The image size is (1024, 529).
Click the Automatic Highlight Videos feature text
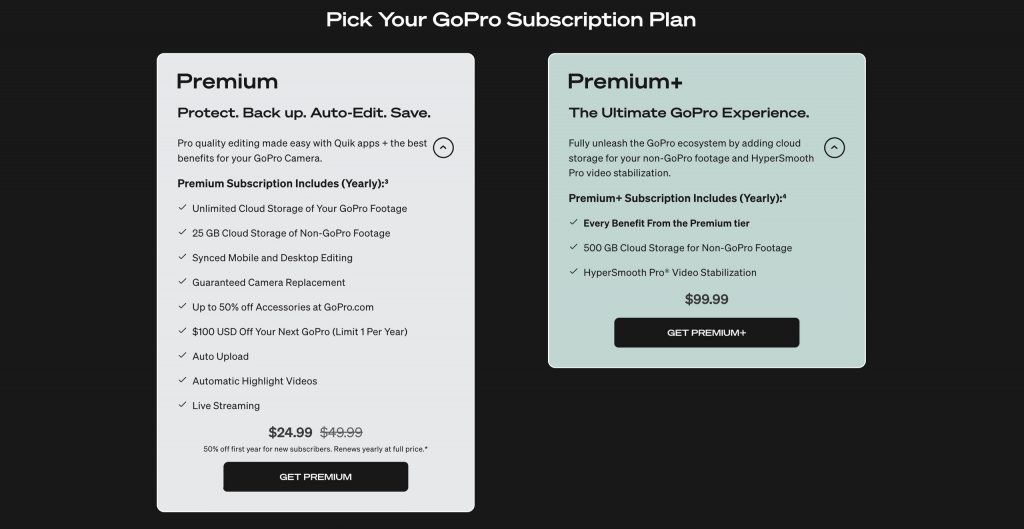[255, 381]
